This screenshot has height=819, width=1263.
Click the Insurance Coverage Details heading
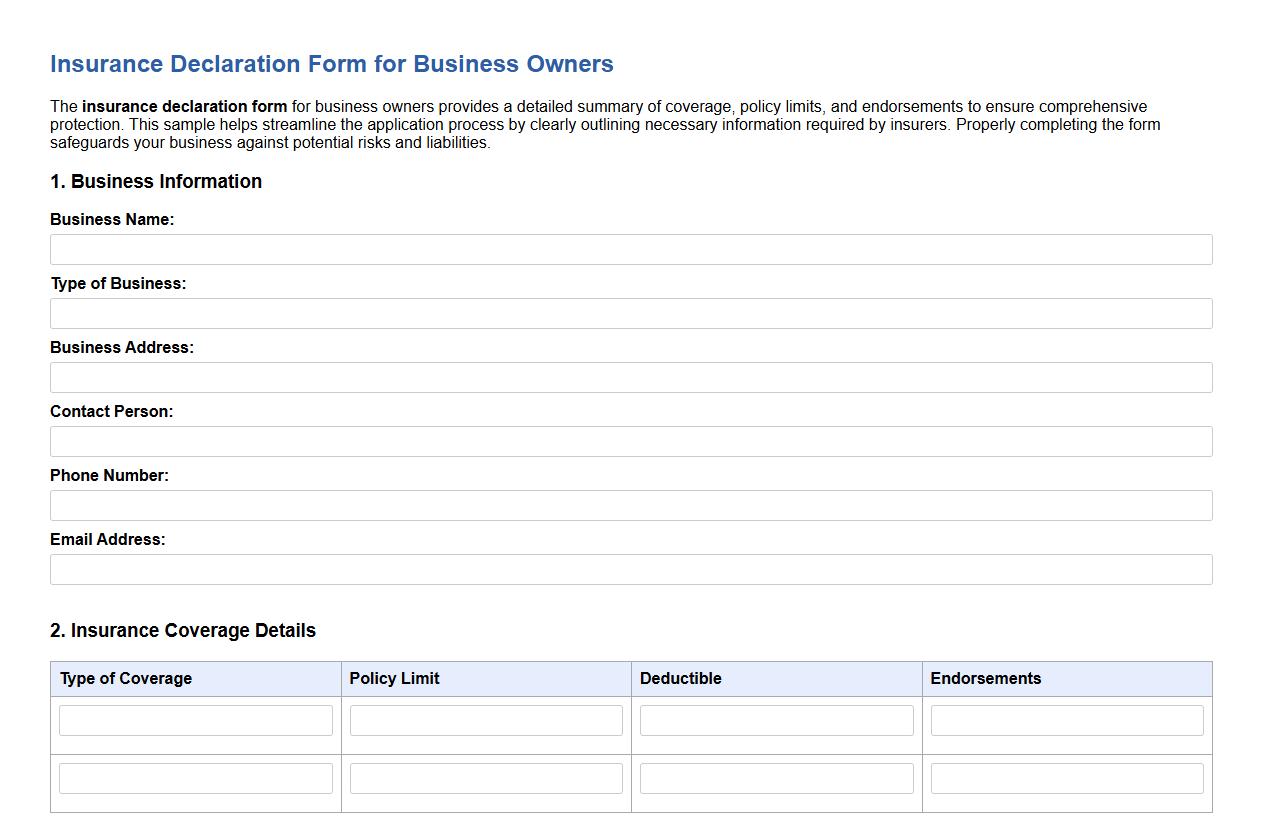[x=183, y=630]
